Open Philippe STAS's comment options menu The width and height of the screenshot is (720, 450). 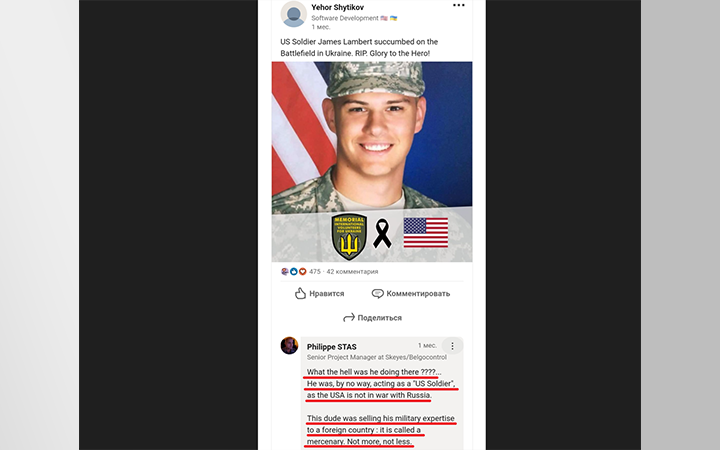click(x=452, y=346)
